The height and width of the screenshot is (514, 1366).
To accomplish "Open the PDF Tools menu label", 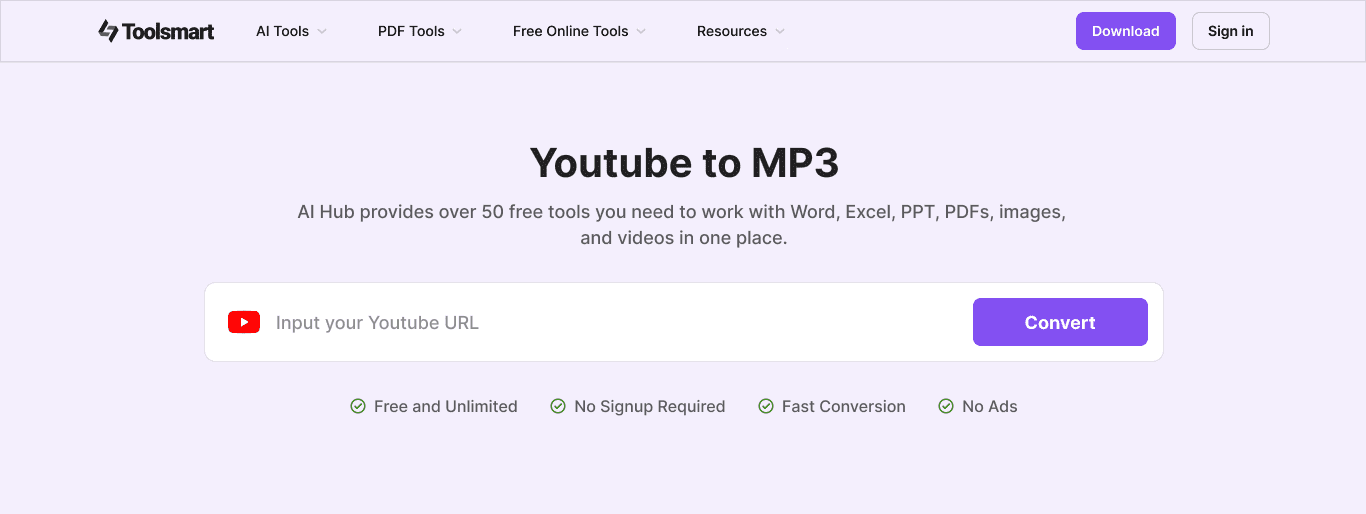I will [x=411, y=31].
